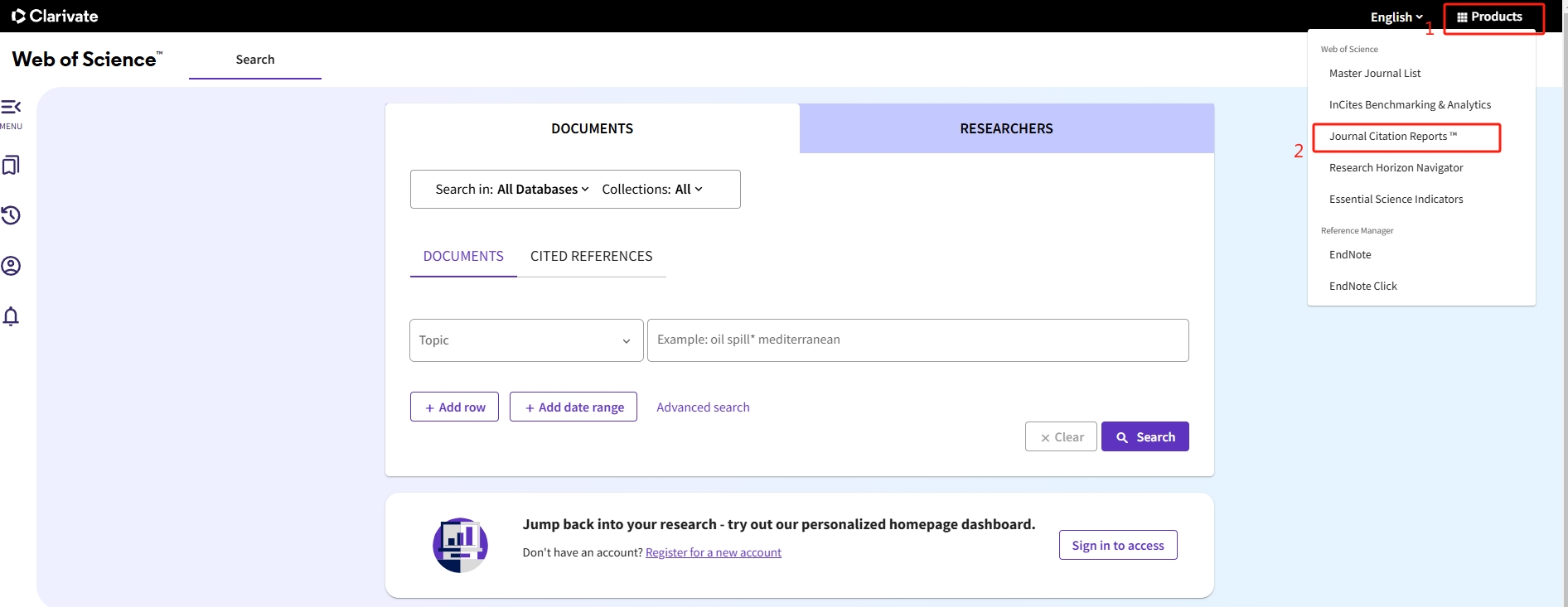Viewport: 1568px width, 607px height.
Task: Click the page vertical scrollbar
Action: coord(1564,303)
